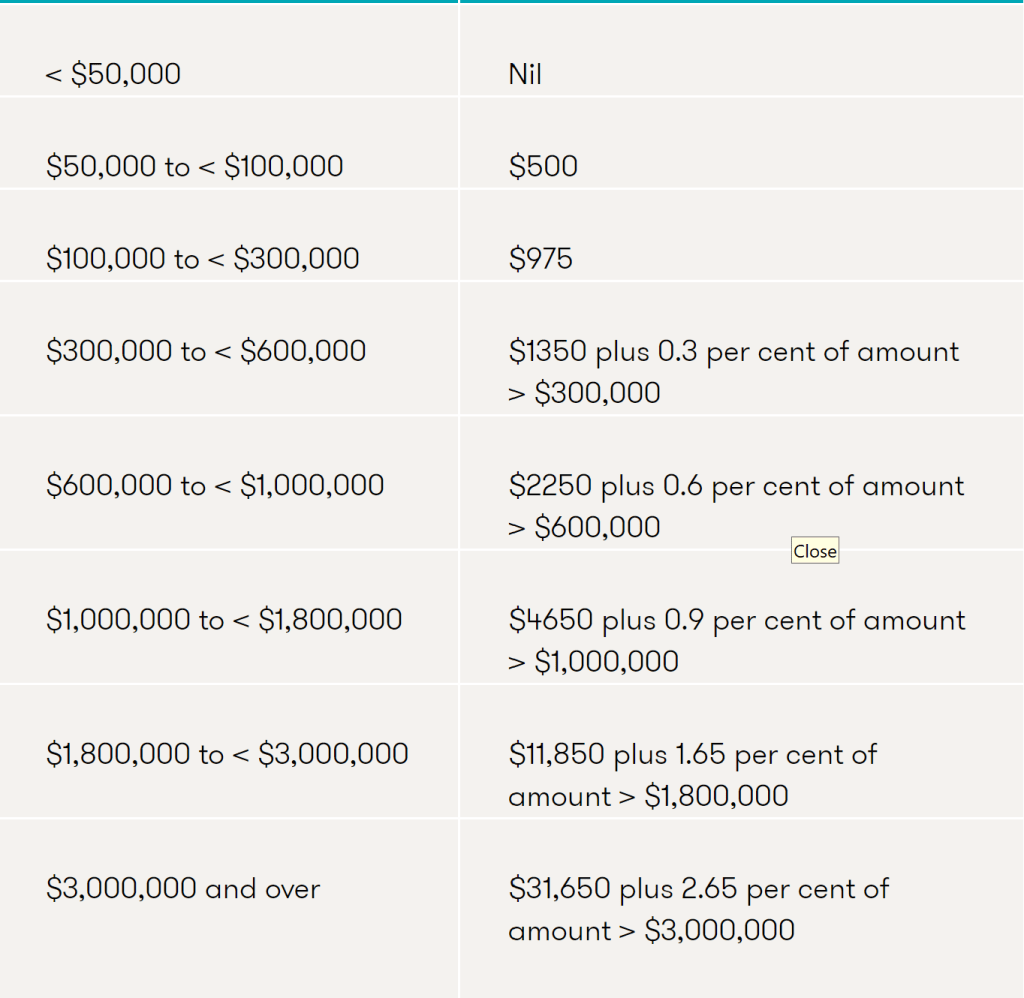
Task: Select the teal right column header bar
Action: (x=740, y=5)
